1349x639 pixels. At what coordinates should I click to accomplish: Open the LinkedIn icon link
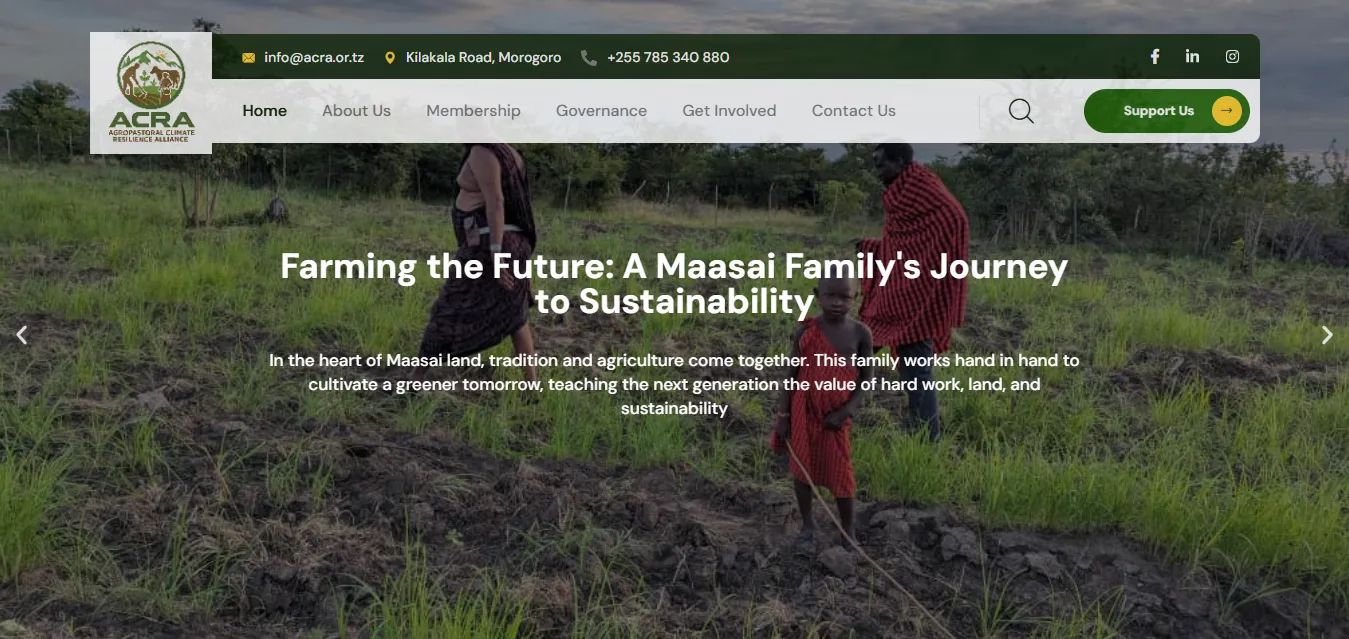(1192, 56)
